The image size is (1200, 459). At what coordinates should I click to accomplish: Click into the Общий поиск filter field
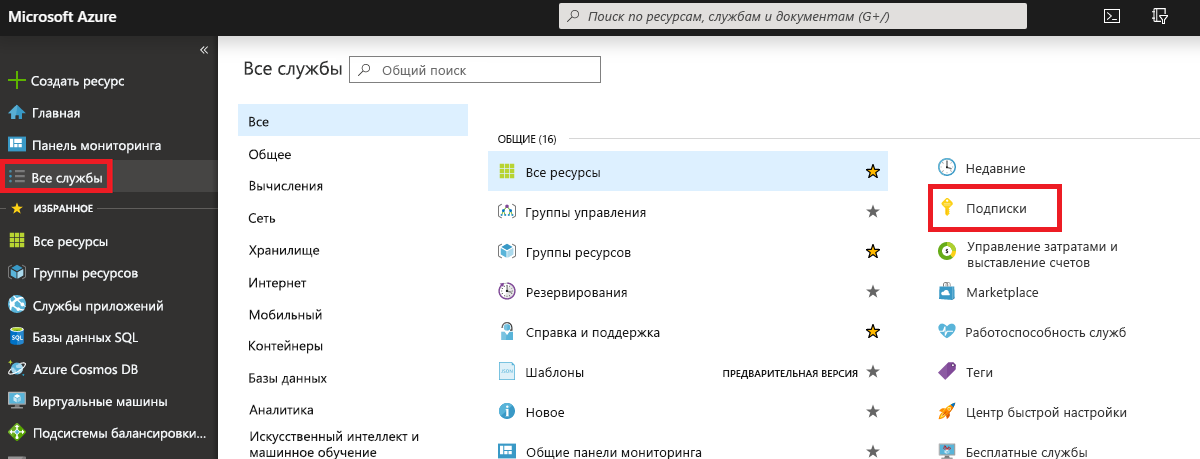(475, 70)
